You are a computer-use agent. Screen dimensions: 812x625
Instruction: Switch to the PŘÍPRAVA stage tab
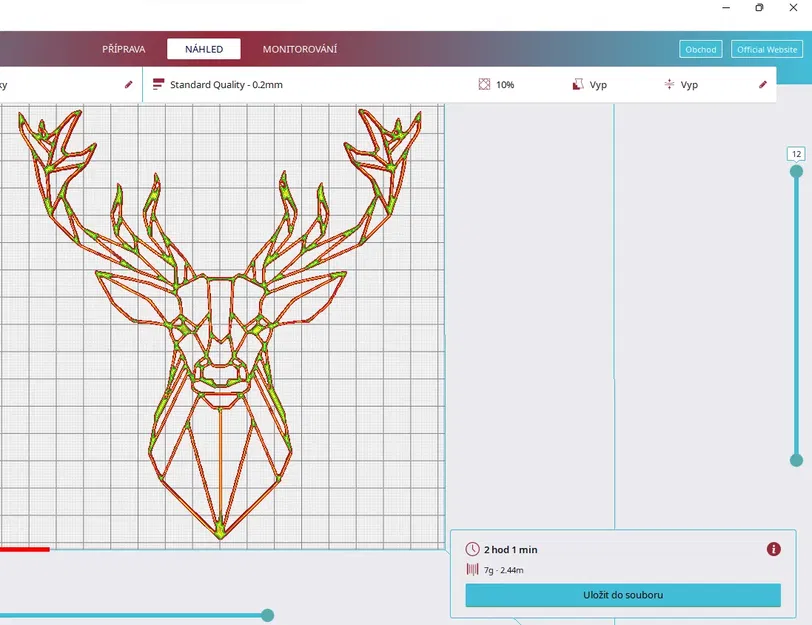pyautogui.click(x=123, y=49)
